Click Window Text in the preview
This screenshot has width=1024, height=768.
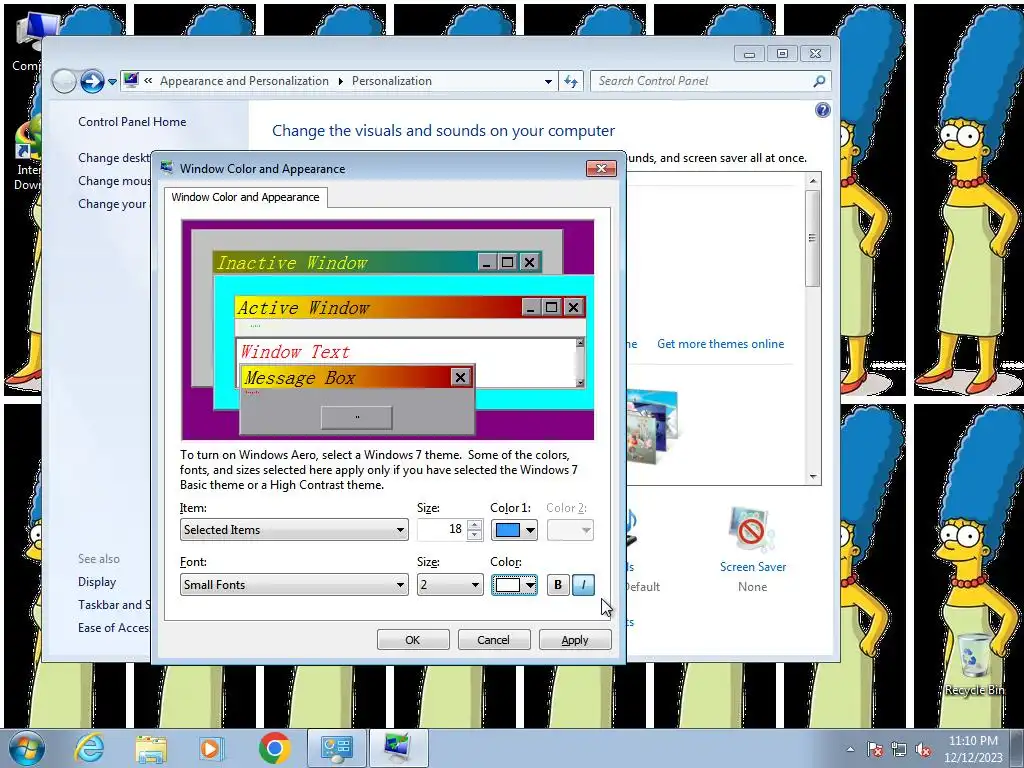click(x=295, y=351)
